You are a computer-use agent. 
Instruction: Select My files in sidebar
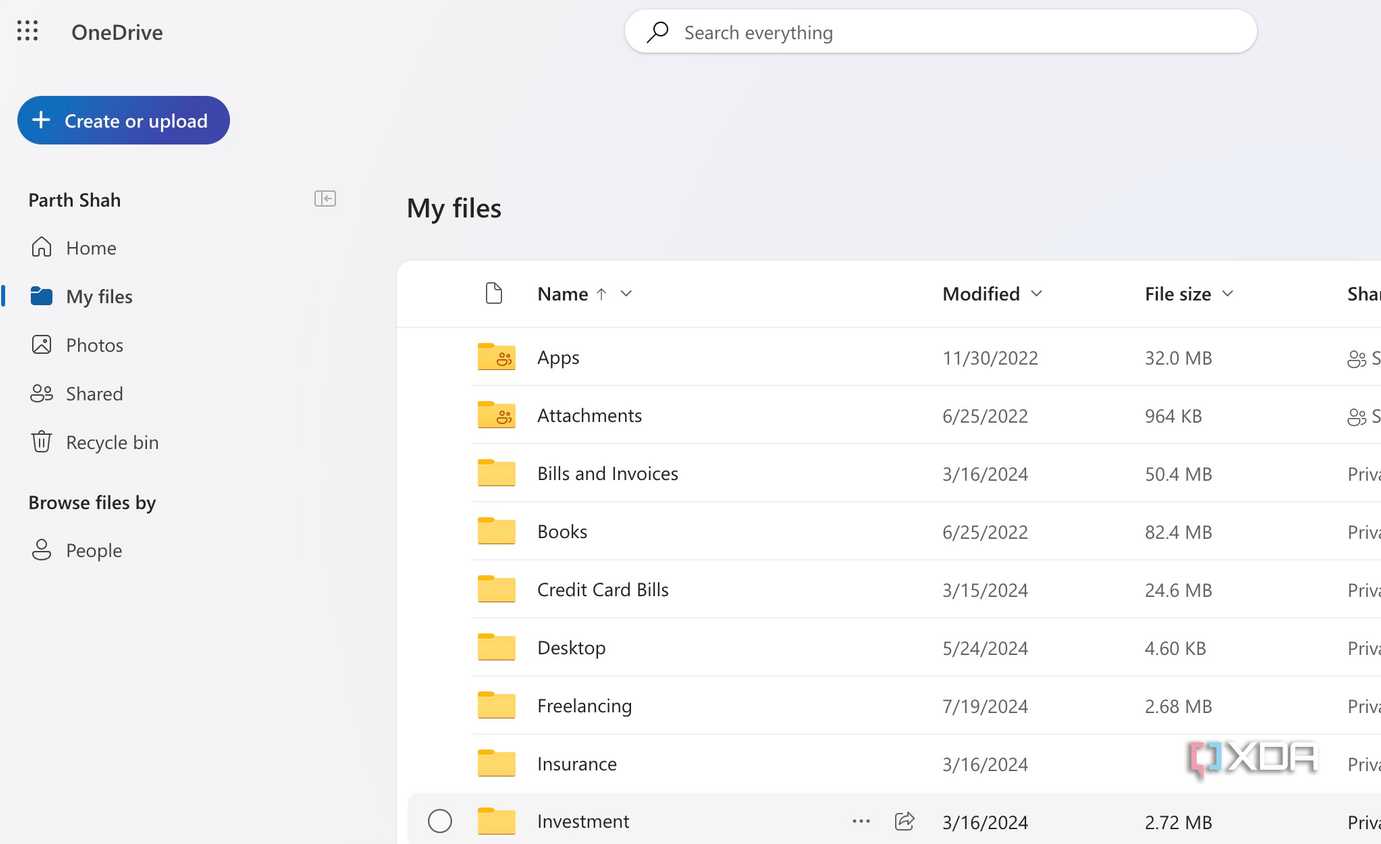click(x=81, y=296)
